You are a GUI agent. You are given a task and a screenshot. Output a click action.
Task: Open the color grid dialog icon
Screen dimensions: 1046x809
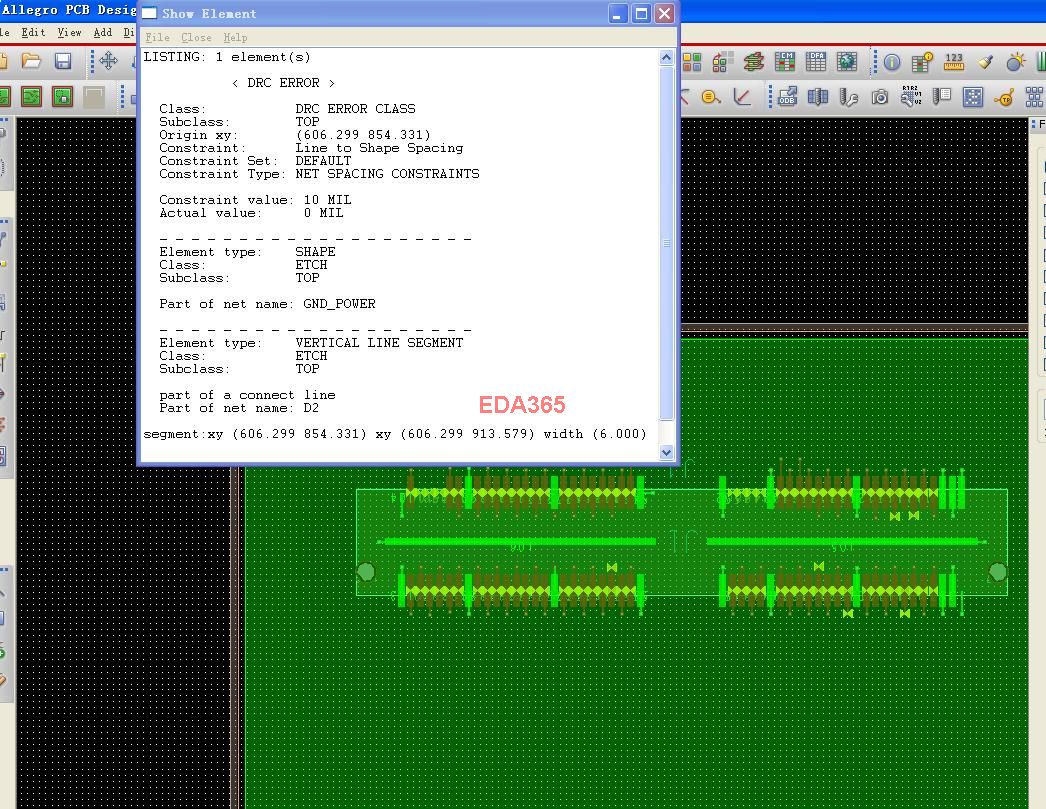coord(692,62)
